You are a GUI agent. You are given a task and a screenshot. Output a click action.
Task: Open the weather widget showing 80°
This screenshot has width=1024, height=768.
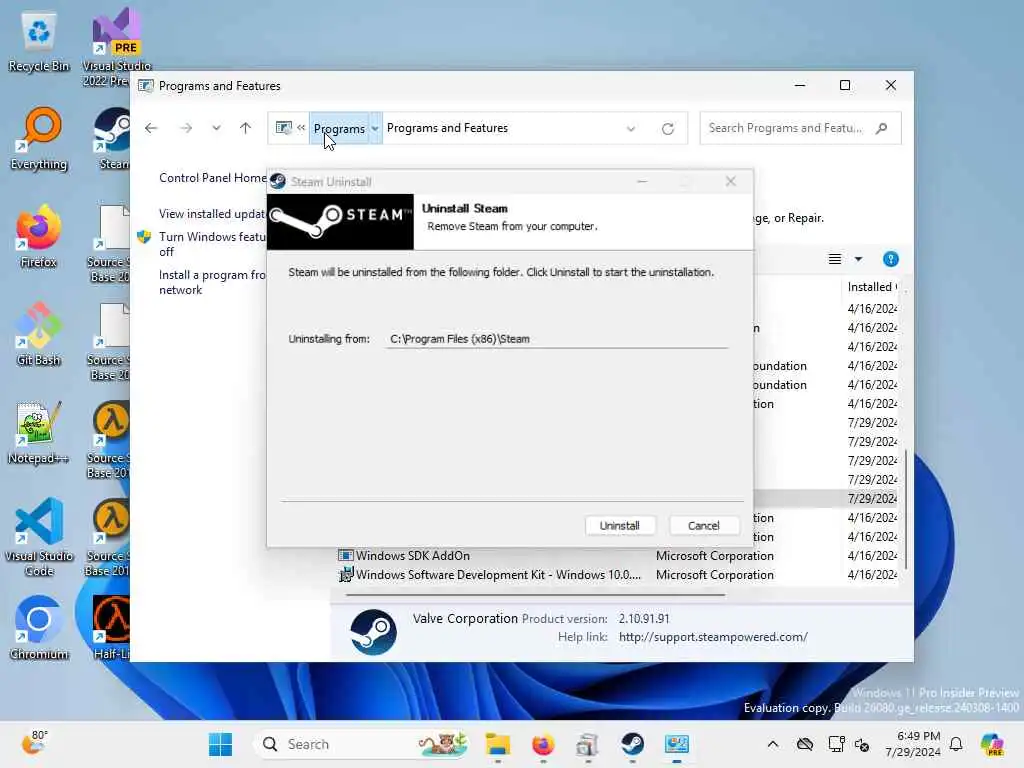tap(34, 743)
